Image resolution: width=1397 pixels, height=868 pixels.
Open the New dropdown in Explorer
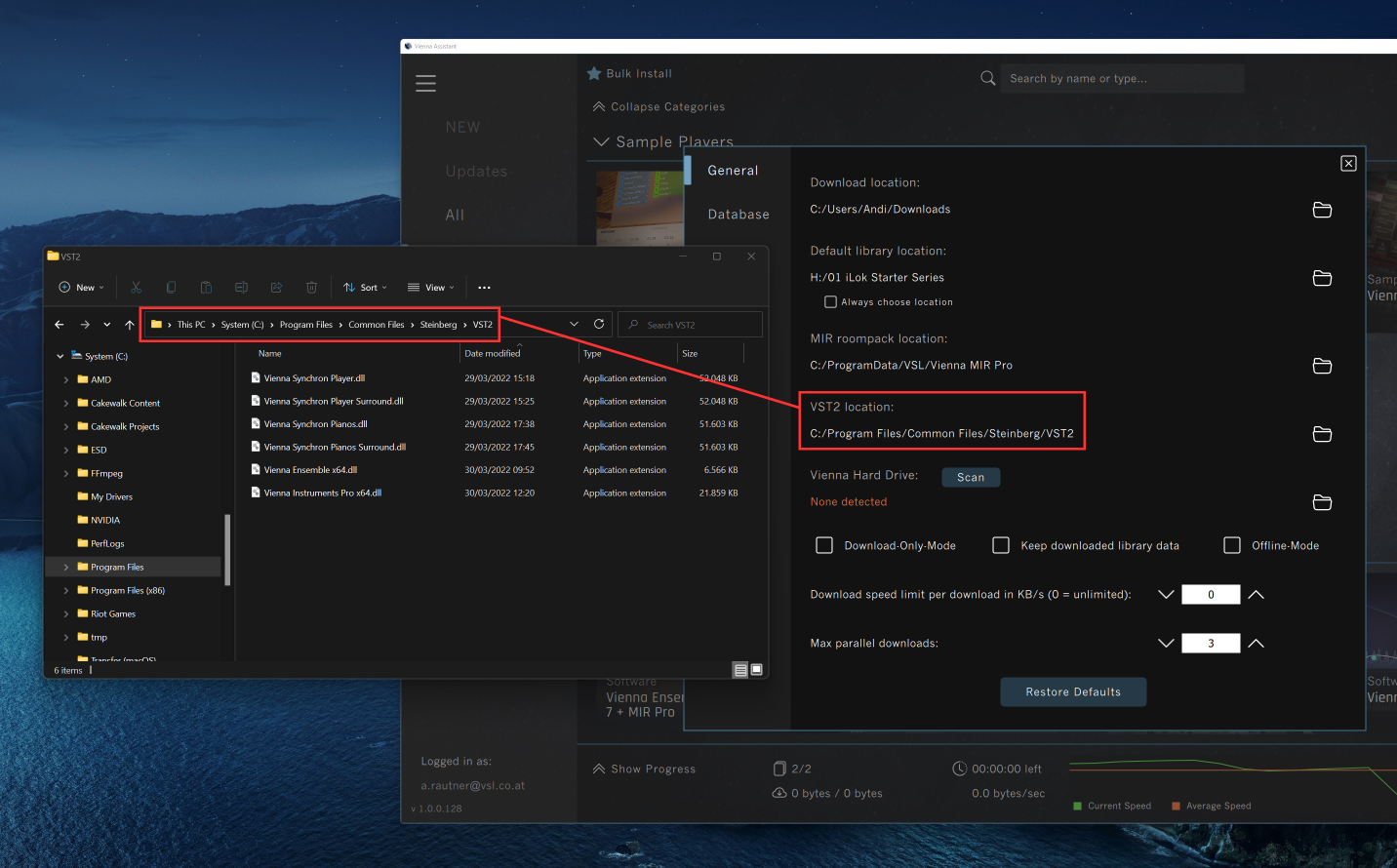pyautogui.click(x=81, y=288)
